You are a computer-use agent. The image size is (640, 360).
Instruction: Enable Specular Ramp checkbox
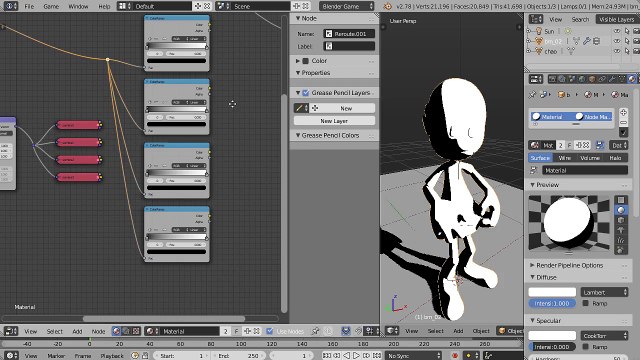(x=586, y=347)
